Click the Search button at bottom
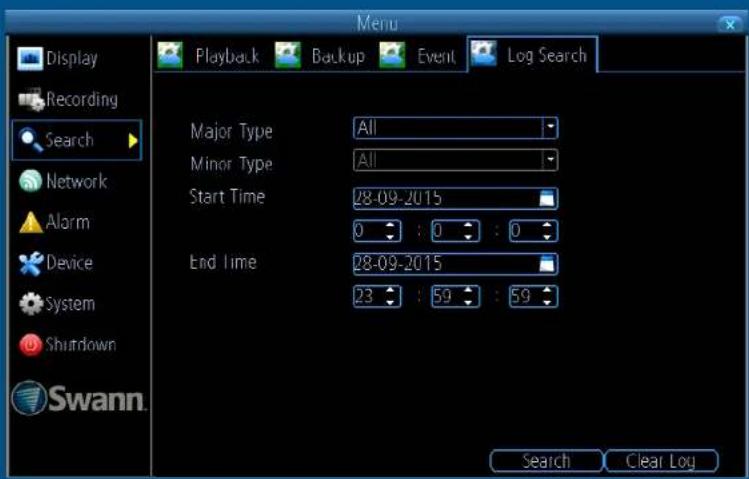749x479 pixels. point(546,461)
